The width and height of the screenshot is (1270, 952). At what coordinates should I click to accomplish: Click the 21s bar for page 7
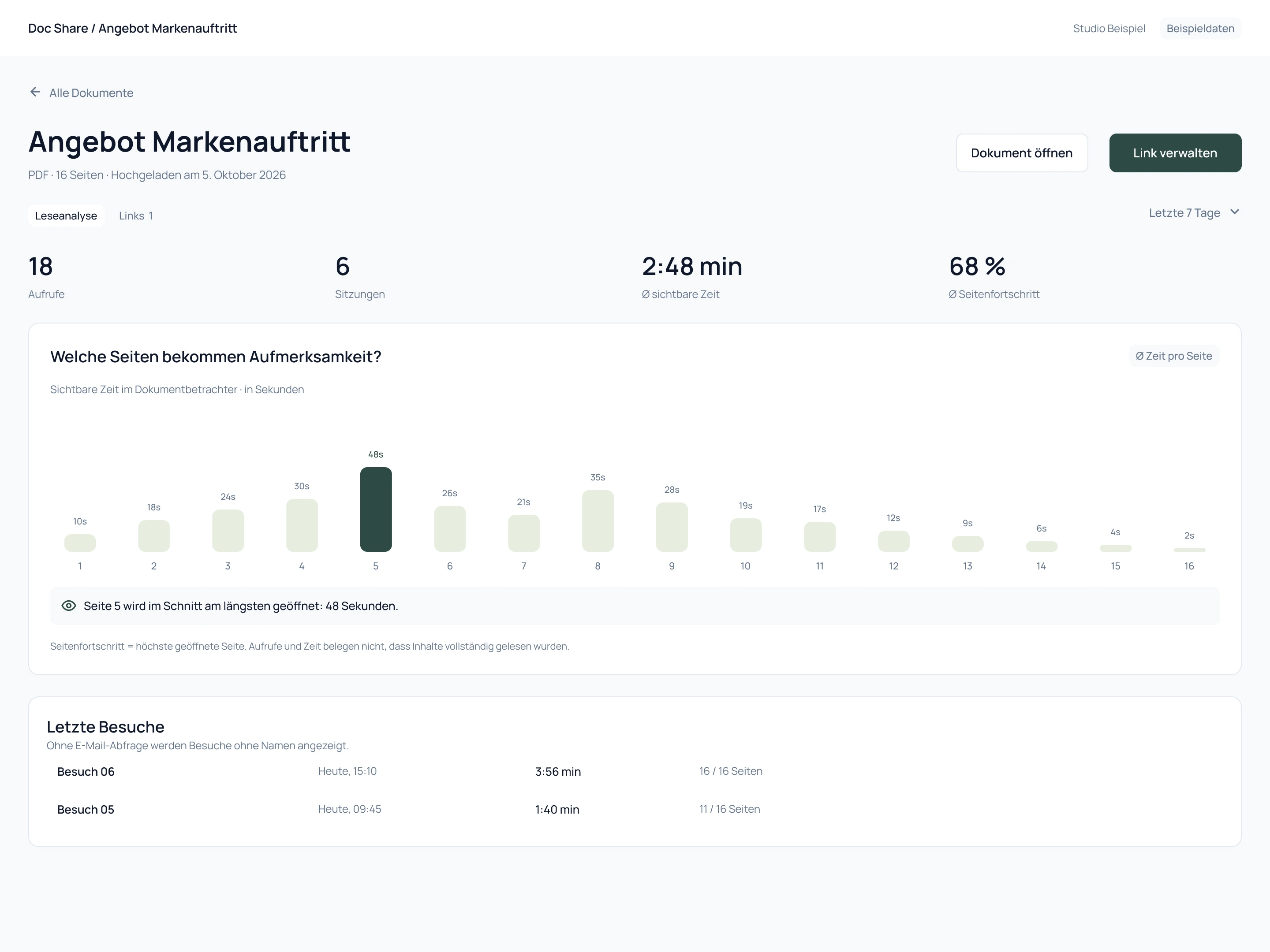[523, 534]
